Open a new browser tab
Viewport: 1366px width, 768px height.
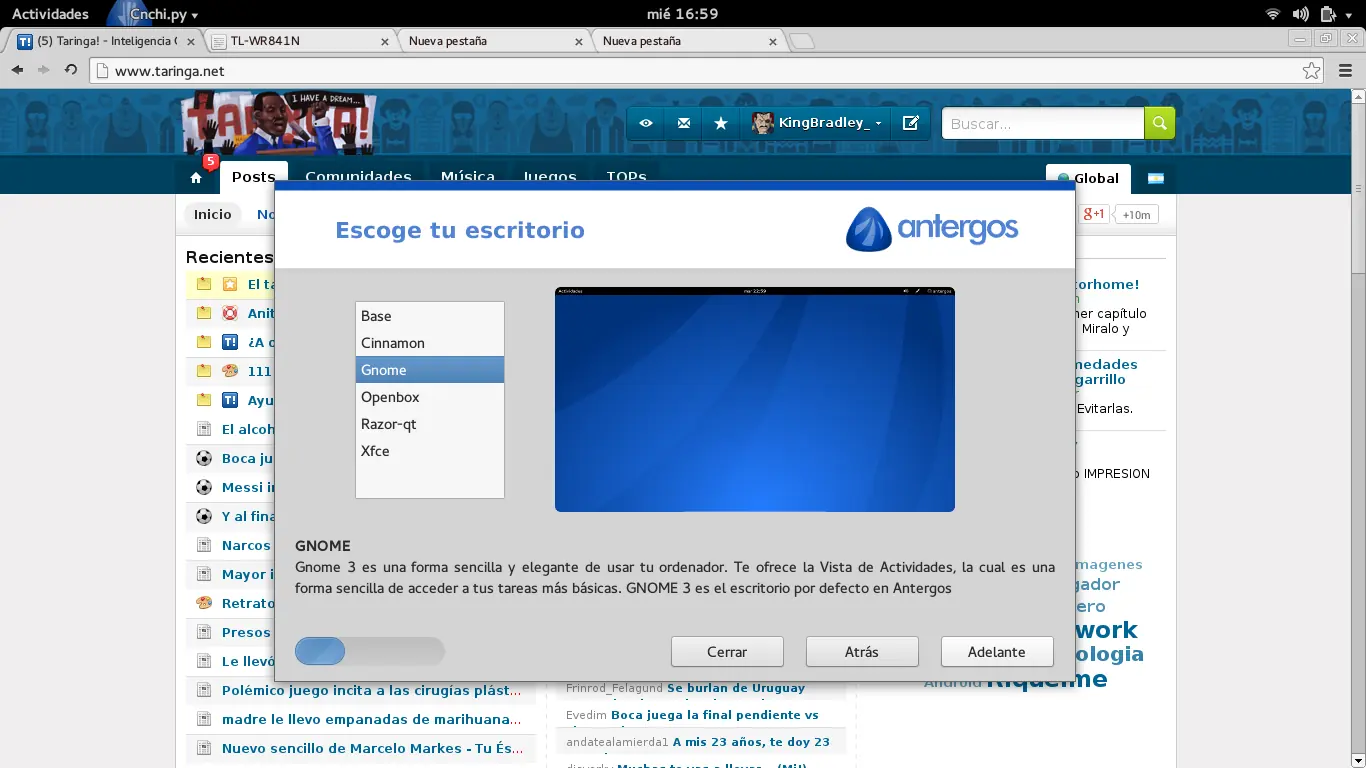click(x=802, y=41)
